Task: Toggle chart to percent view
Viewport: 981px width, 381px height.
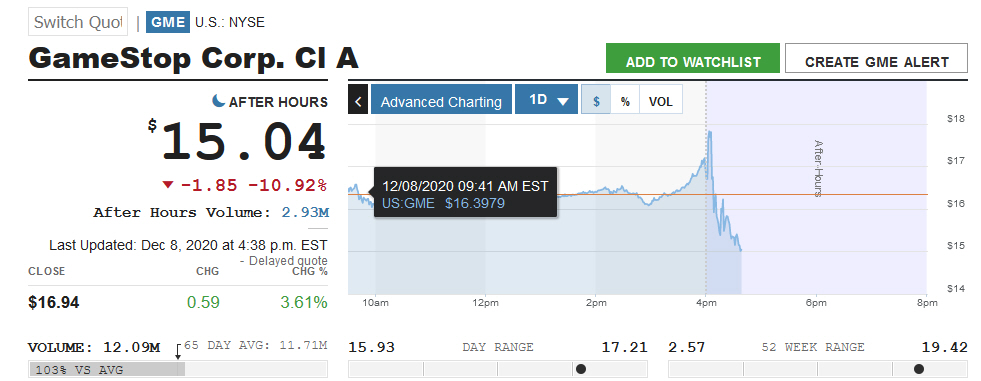Action: (x=625, y=101)
